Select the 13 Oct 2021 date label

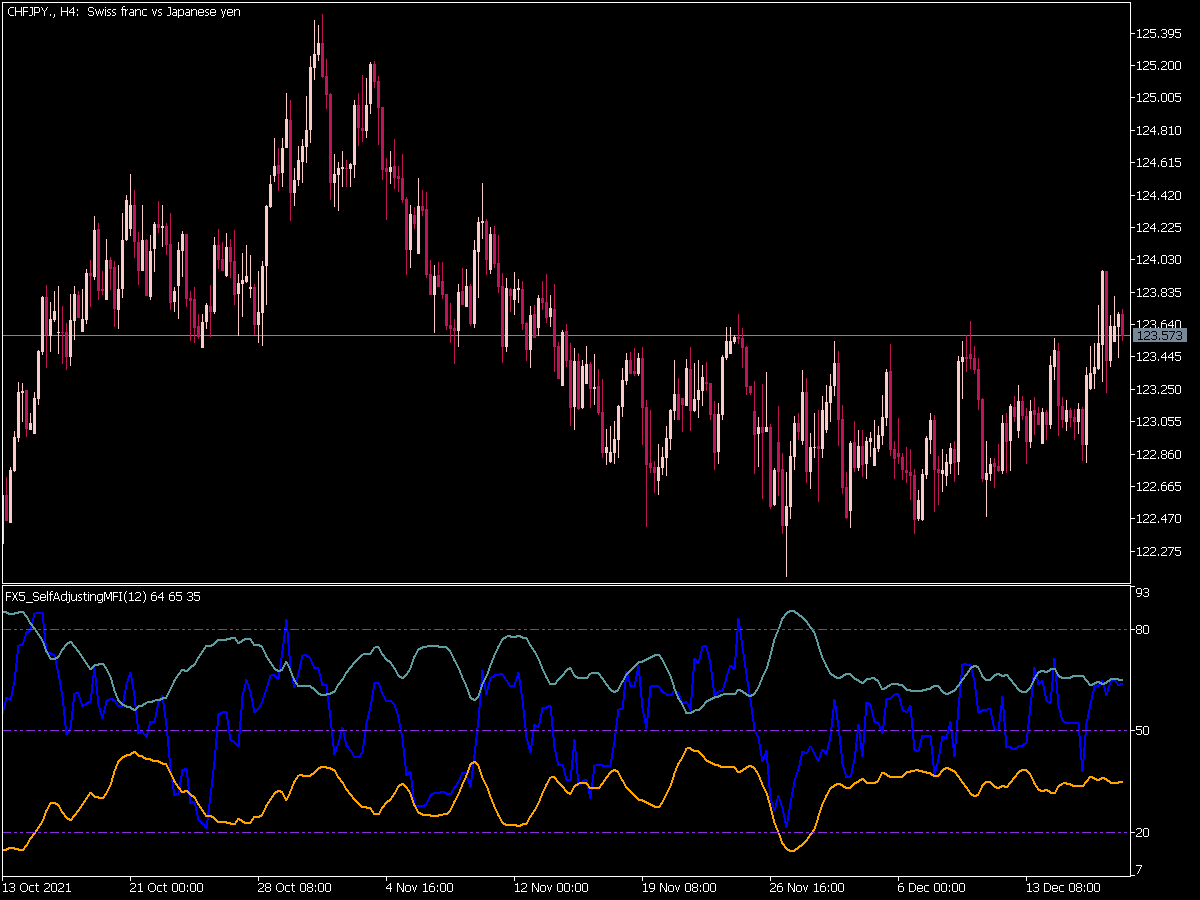pyautogui.click(x=37, y=887)
